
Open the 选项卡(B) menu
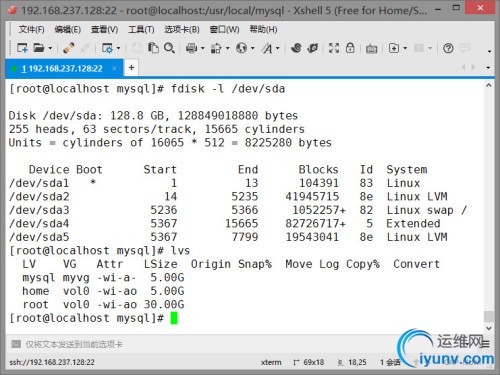pos(182,30)
